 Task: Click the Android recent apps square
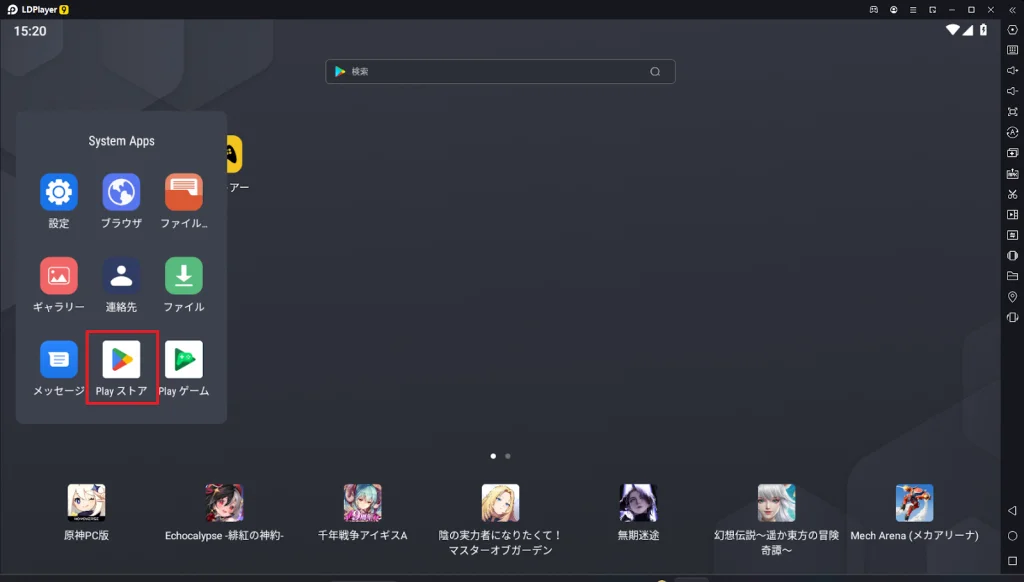click(x=1012, y=560)
